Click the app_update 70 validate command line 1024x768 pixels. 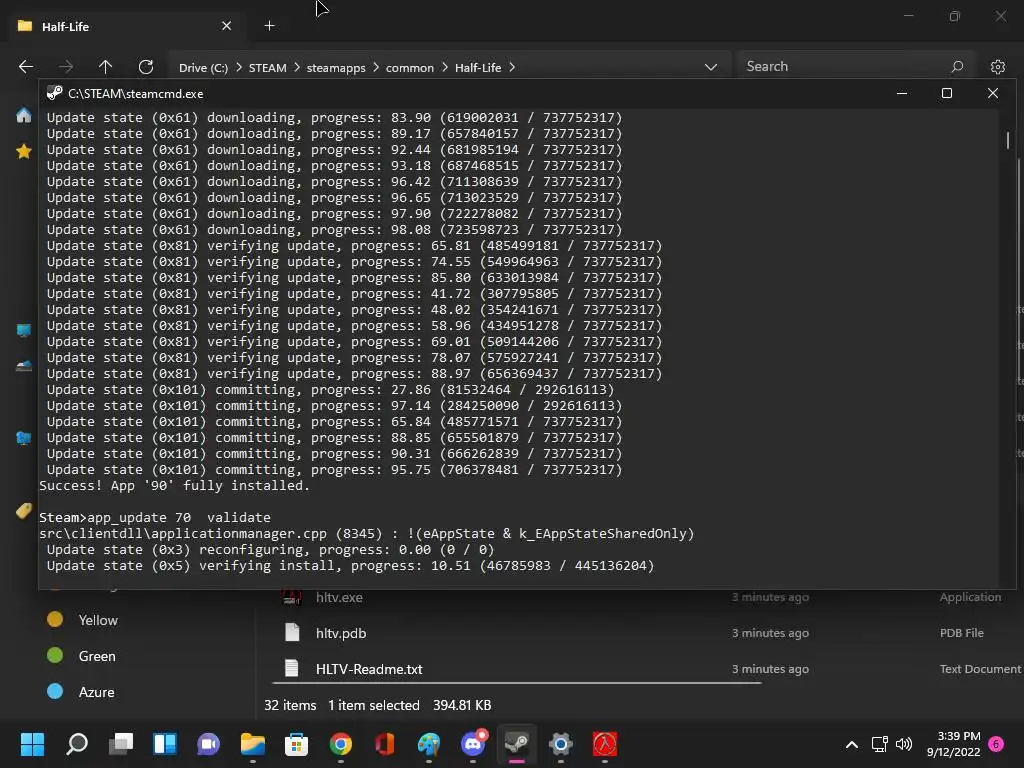coord(155,517)
